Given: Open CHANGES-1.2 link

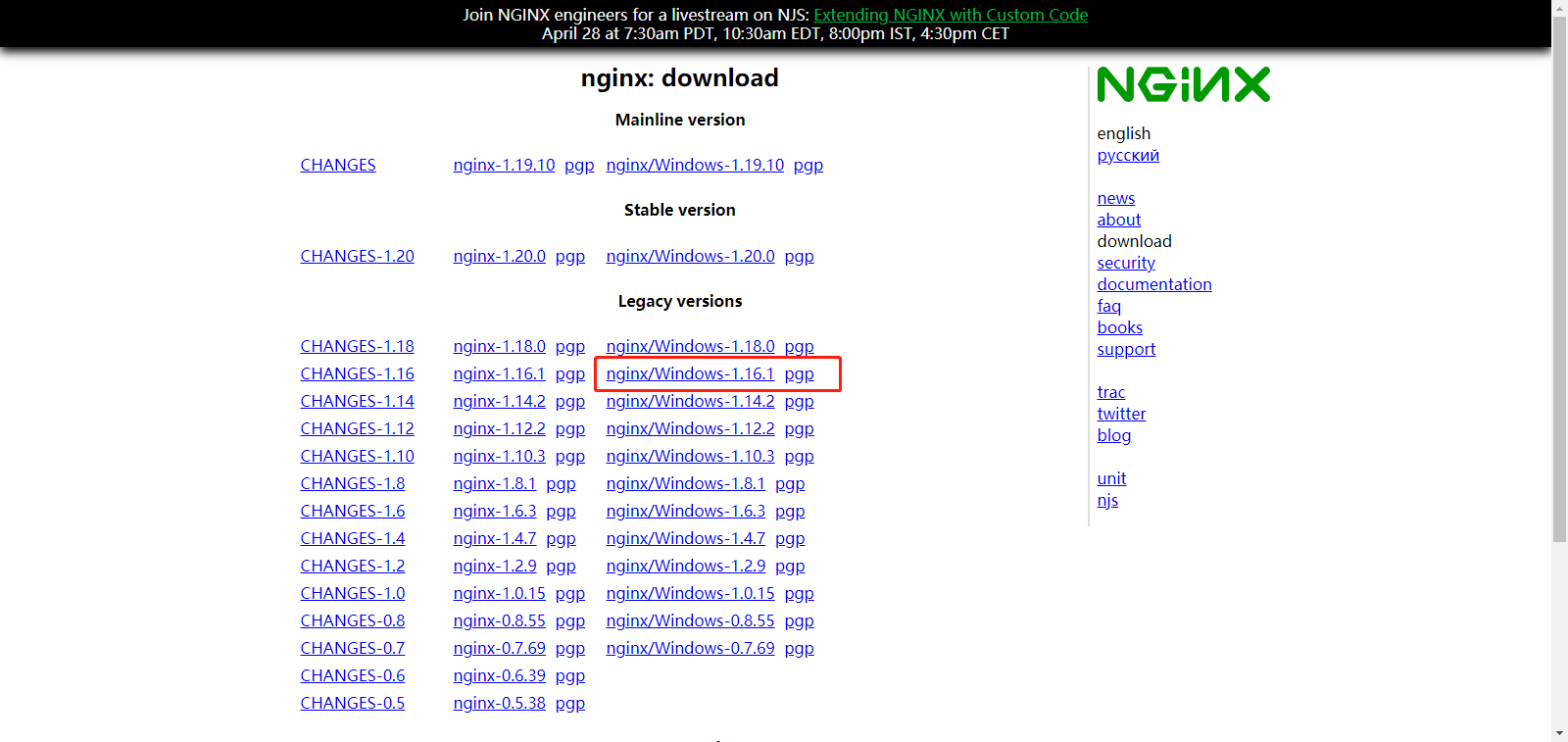Looking at the screenshot, I should coord(352,566).
